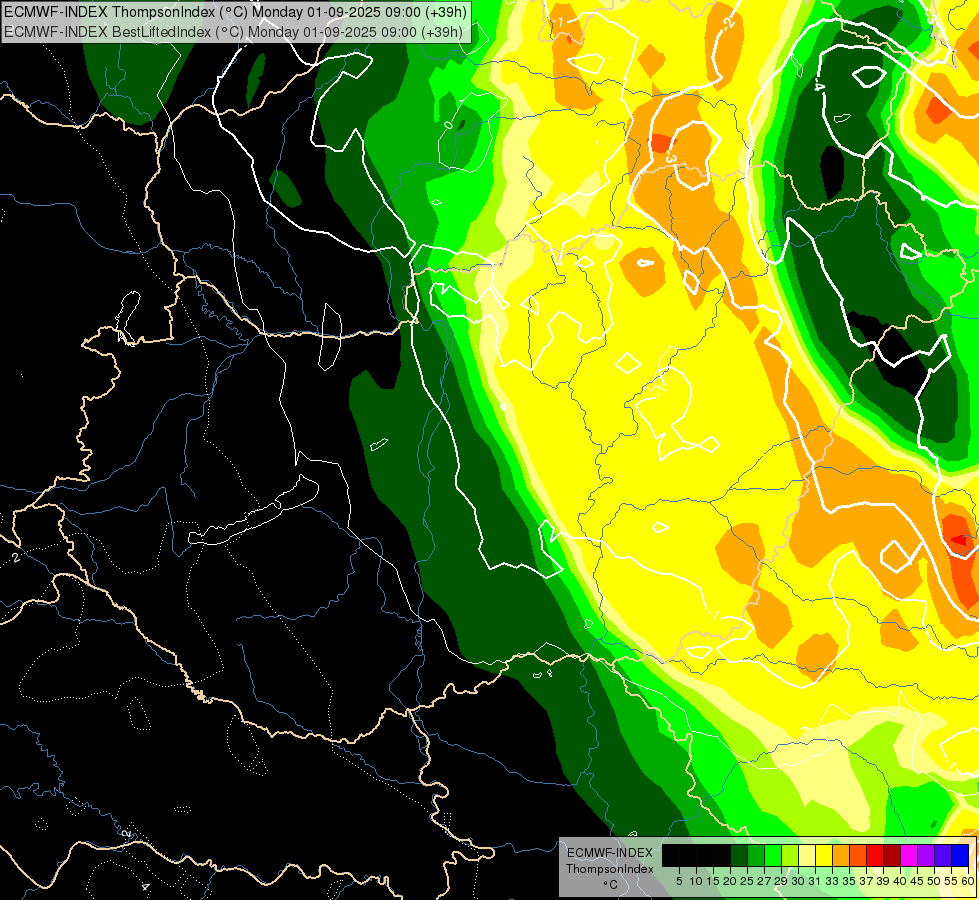Pick the dark green 20–25 legend swatch
Image resolution: width=979 pixels, height=900 pixels.
(x=739, y=855)
